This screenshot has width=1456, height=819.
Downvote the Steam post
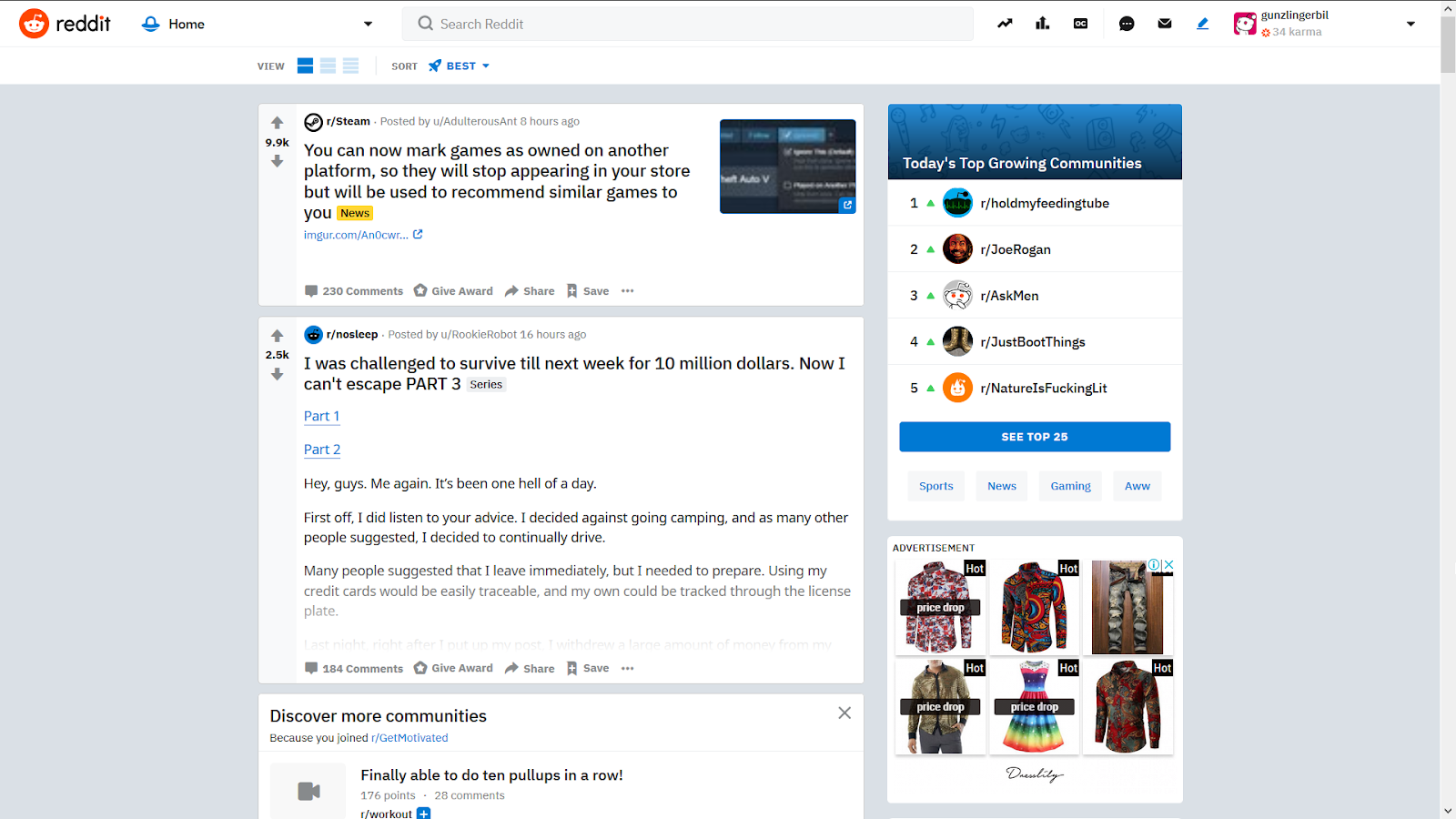coord(278,161)
